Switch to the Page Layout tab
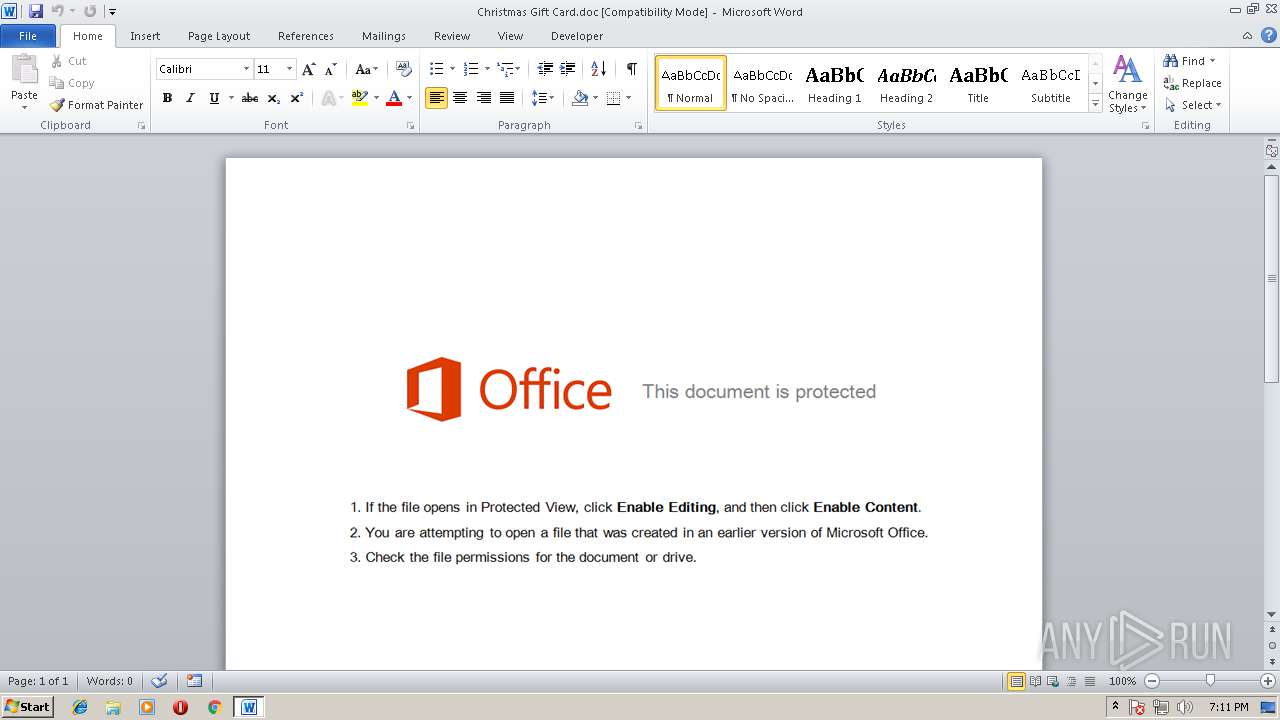The height and width of the screenshot is (720, 1280). [x=219, y=36]
